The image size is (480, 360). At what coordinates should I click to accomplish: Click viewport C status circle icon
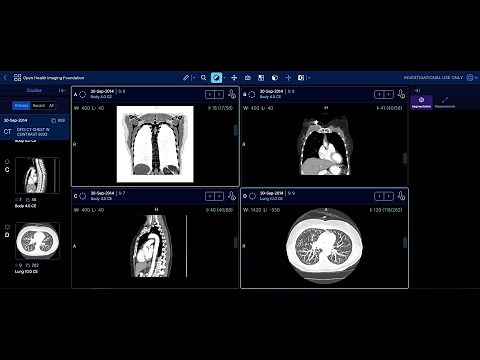click(x=83, y=196)
